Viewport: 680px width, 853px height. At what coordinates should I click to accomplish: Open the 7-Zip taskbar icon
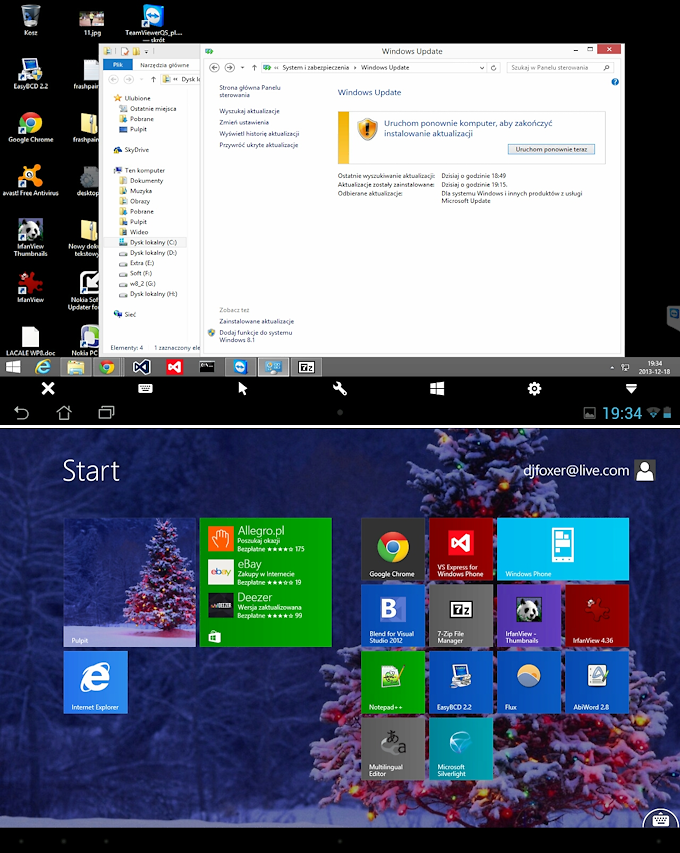(x=306, y=367)
